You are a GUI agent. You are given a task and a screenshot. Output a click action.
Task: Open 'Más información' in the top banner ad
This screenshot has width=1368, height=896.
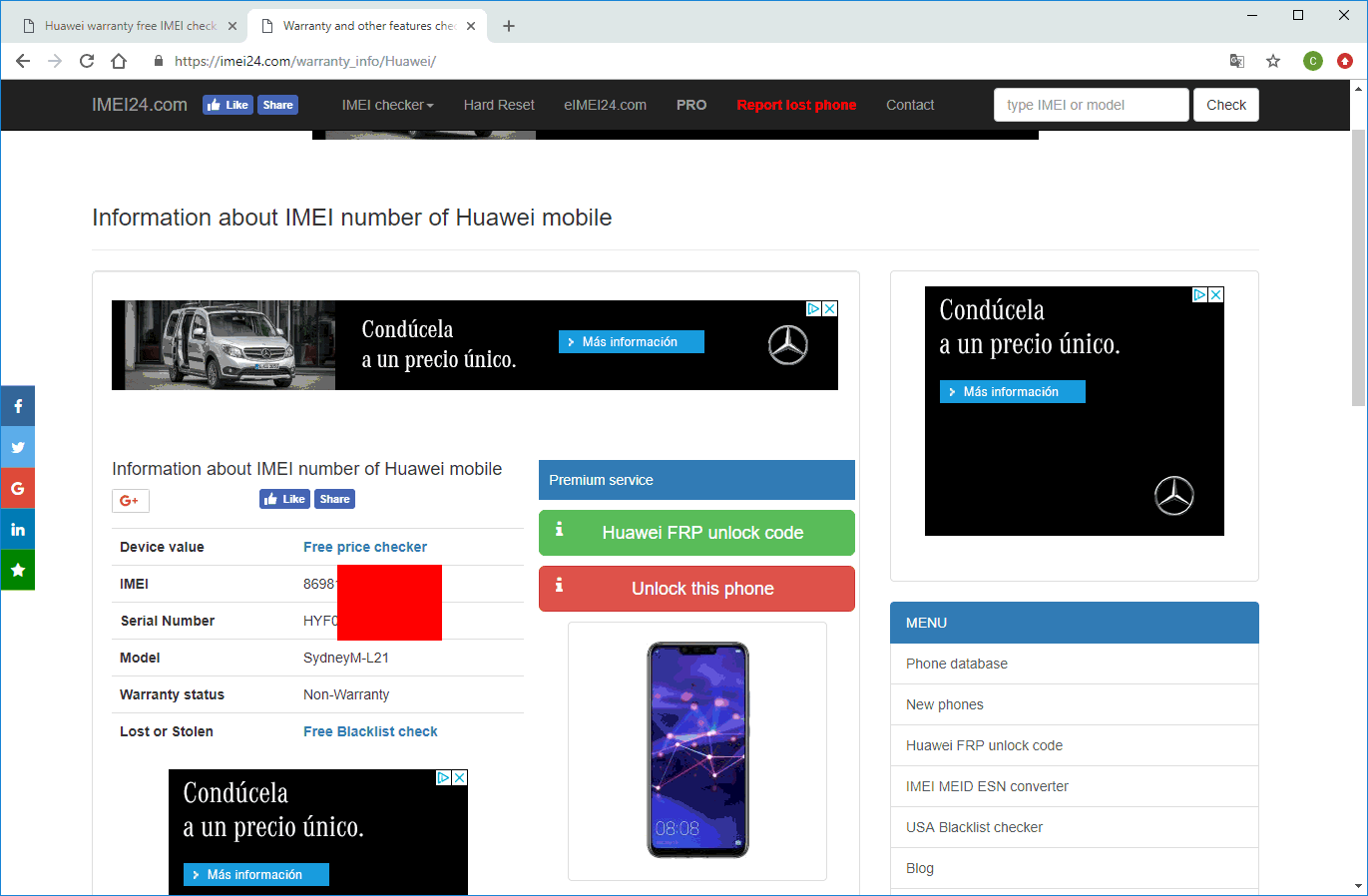click(632, 342)
